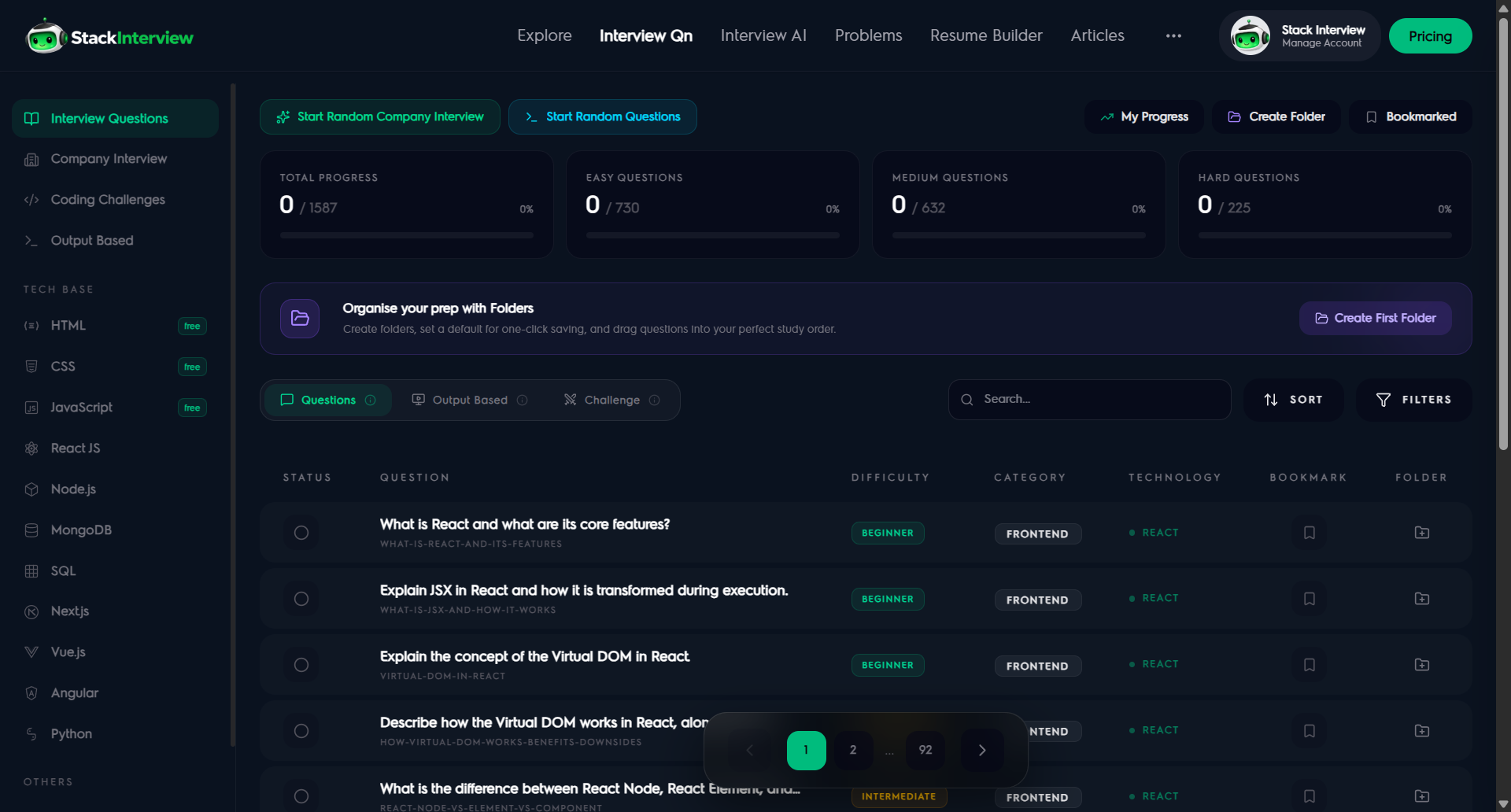Start Random Company Interview
The height and width of the screenshot is (812, 1511).
(x=380, y=116)
